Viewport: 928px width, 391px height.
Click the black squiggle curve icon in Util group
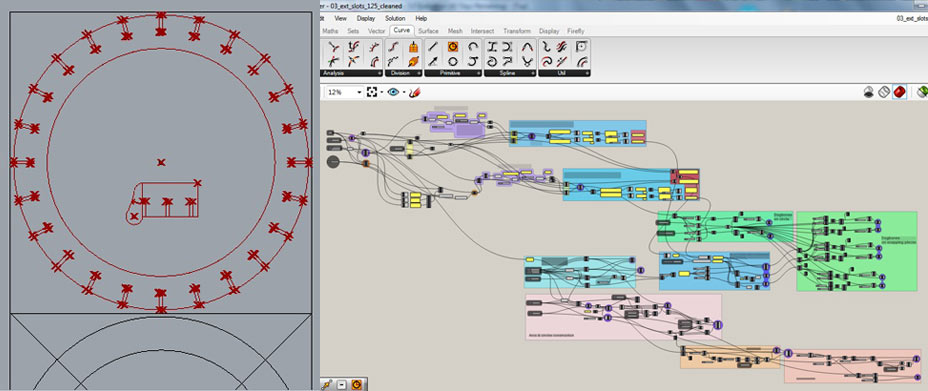pos(546,47)
